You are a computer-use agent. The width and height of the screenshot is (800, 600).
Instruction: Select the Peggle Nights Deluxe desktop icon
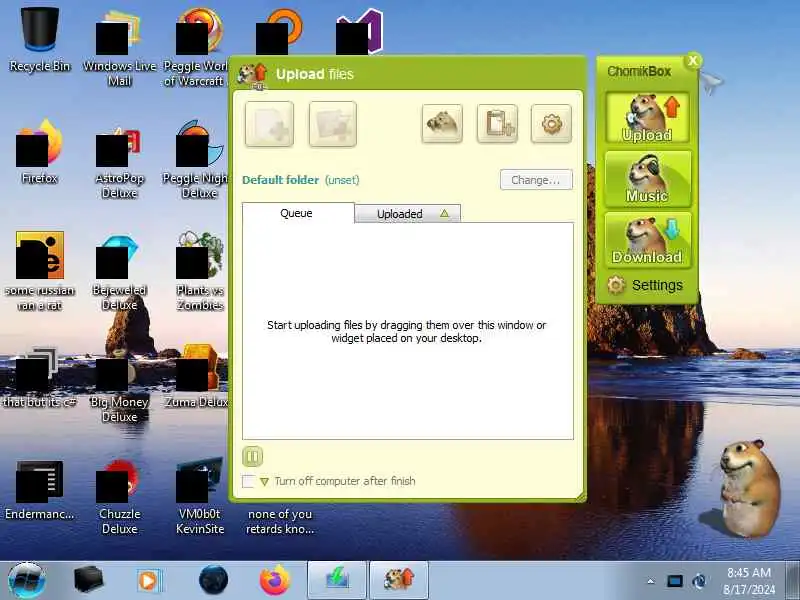click(x=197, y=159)
